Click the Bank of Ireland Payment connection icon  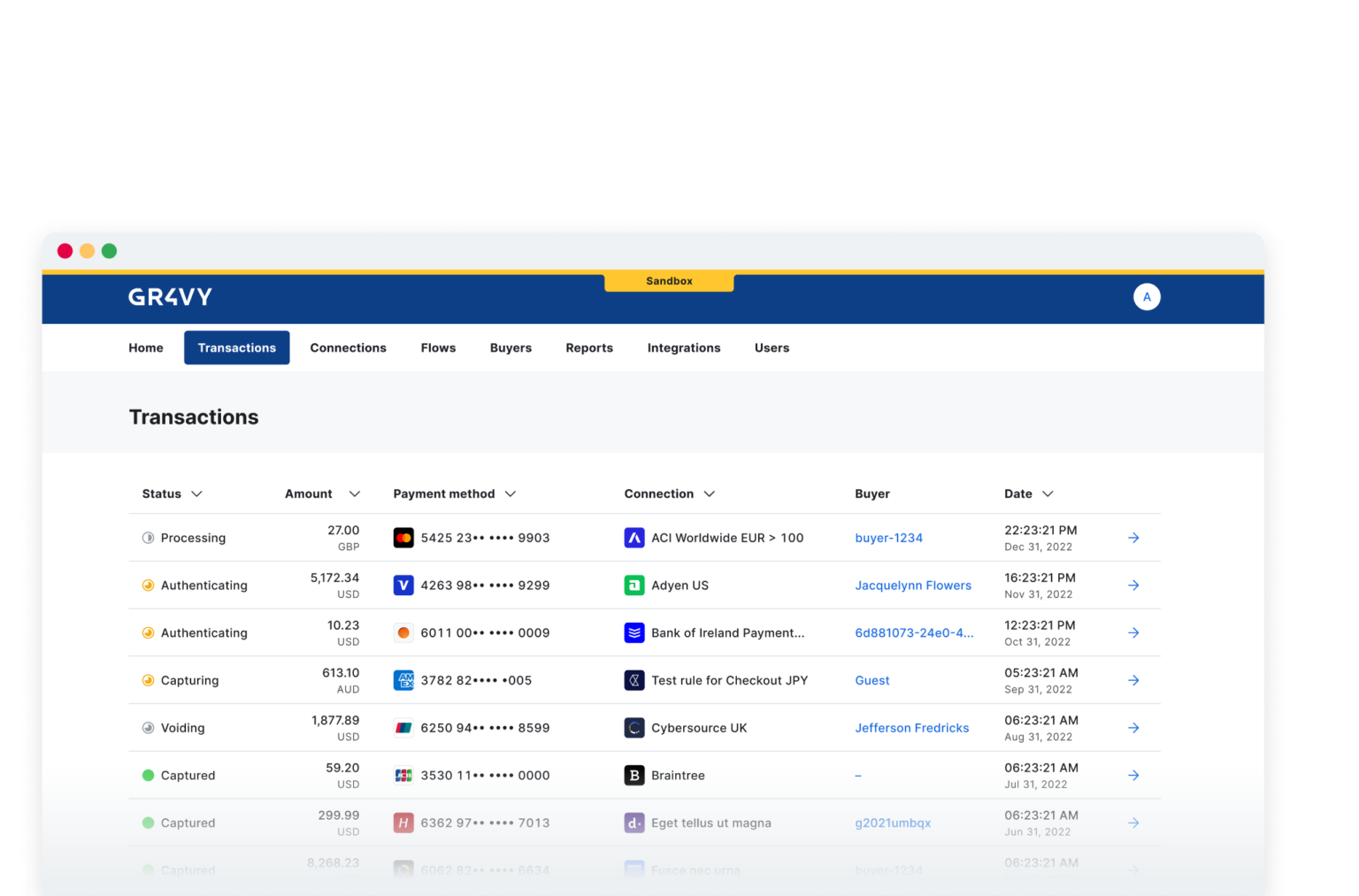pyautogui.click(x=634, y=632)
